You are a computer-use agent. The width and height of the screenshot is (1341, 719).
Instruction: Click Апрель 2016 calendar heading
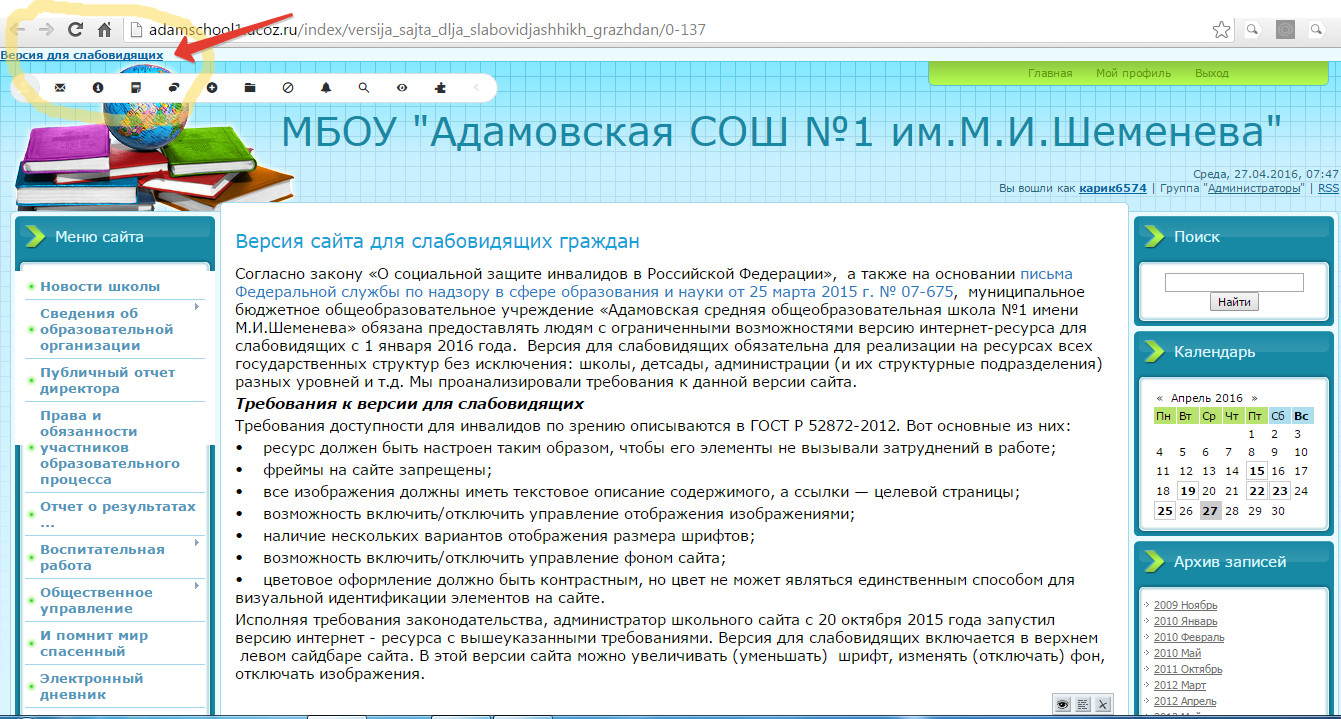[1207, 398]
